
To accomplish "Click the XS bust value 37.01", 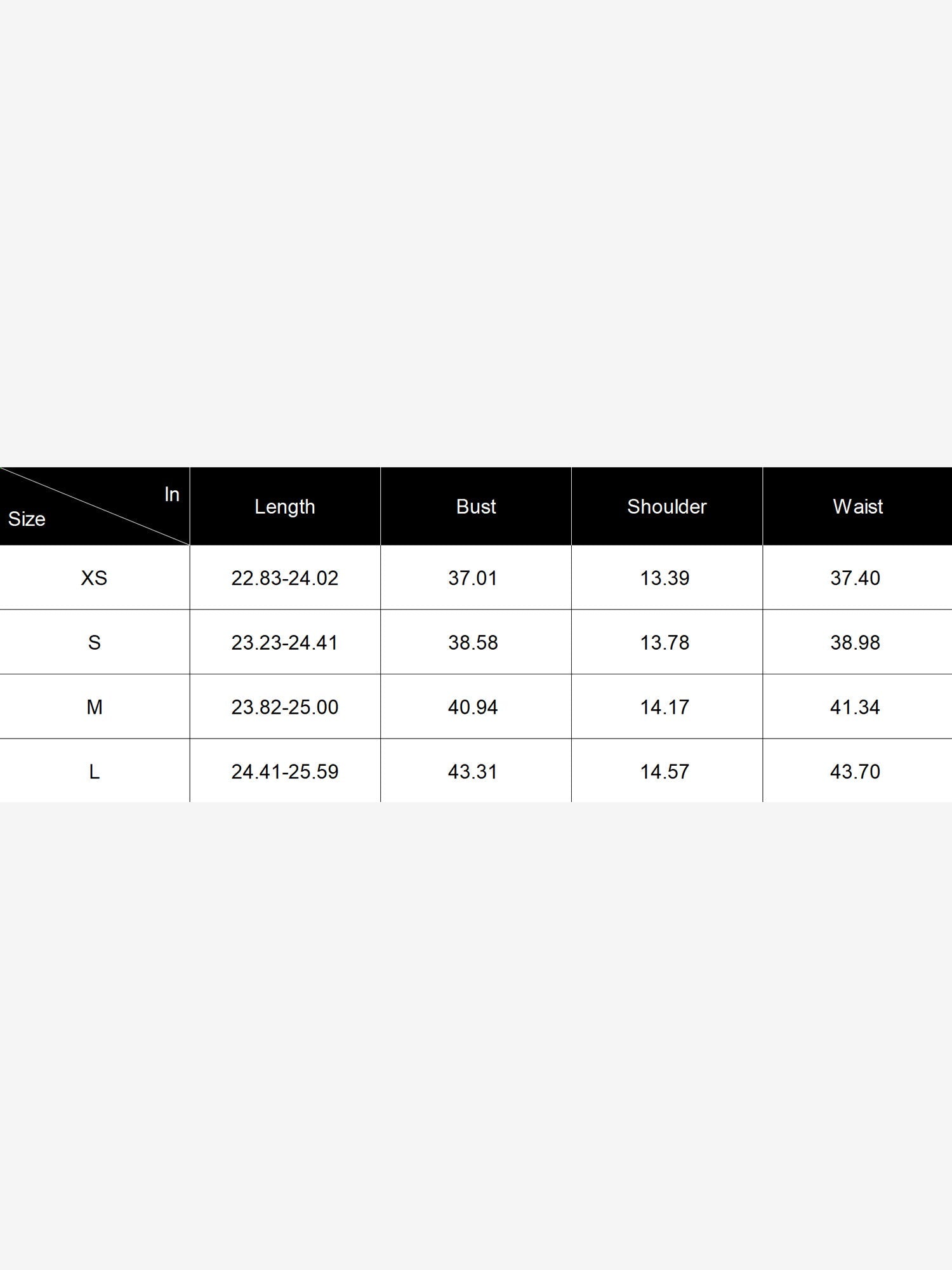I will [473, 578].
